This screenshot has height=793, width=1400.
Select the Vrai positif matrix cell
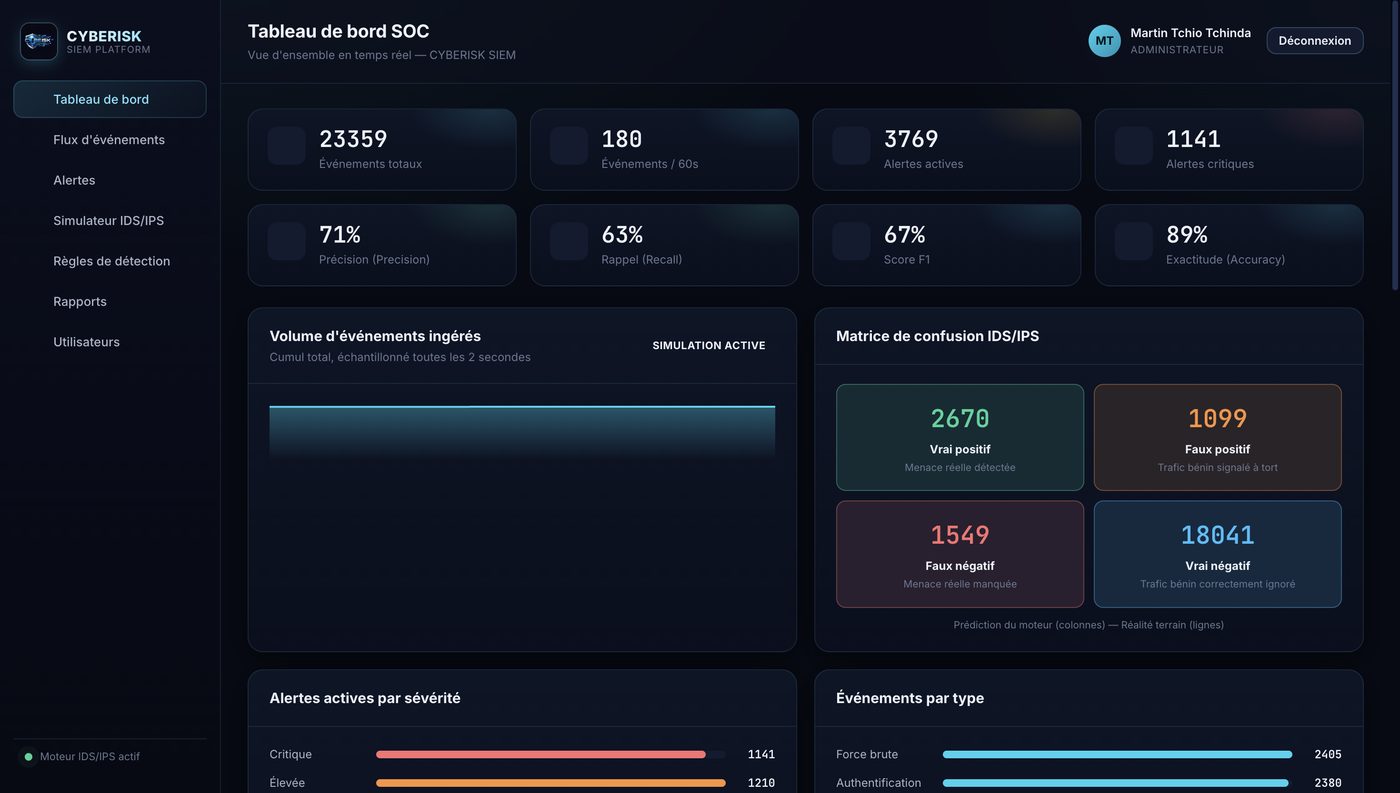tap(960, 438)
